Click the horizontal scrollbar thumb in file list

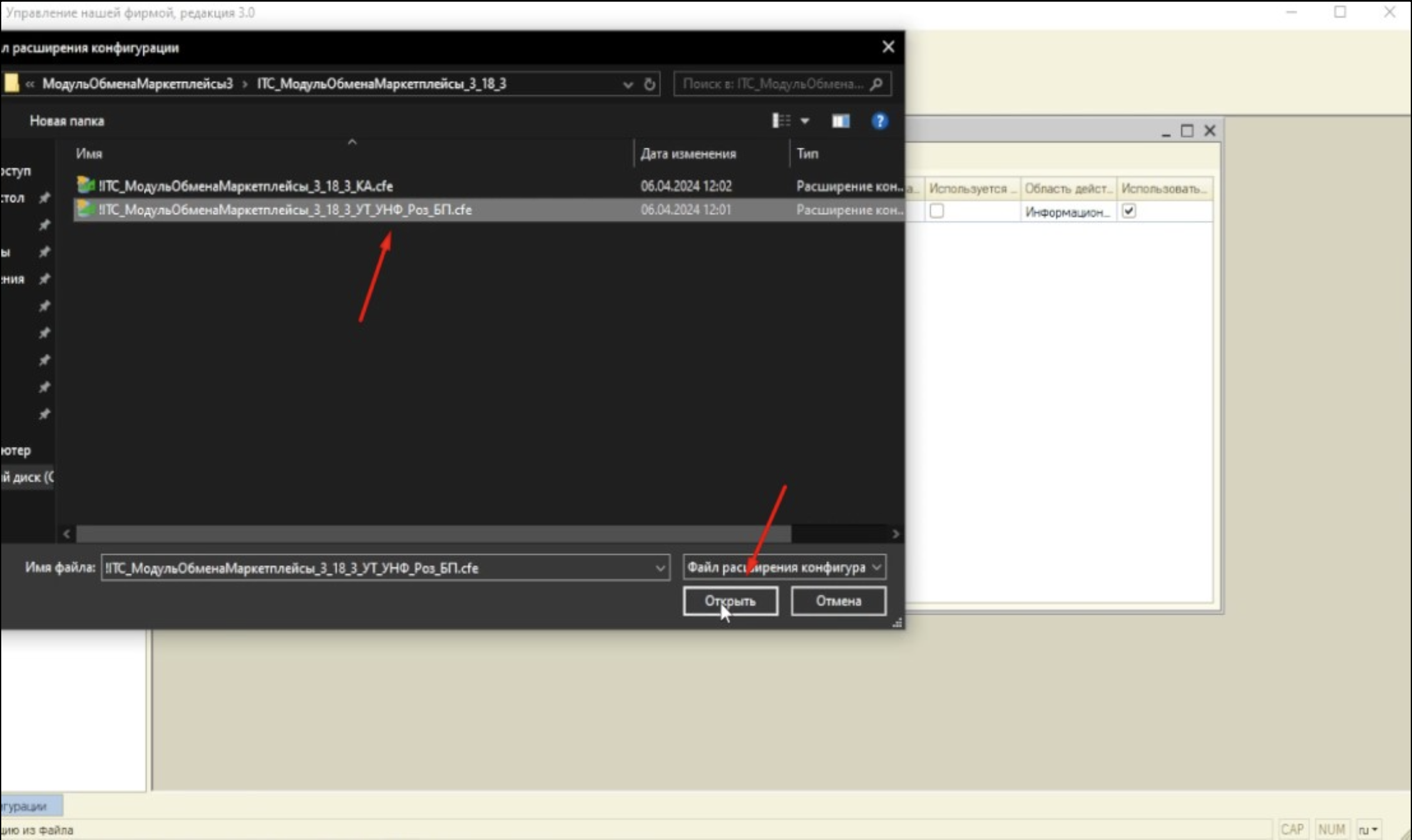coord(433,534)
